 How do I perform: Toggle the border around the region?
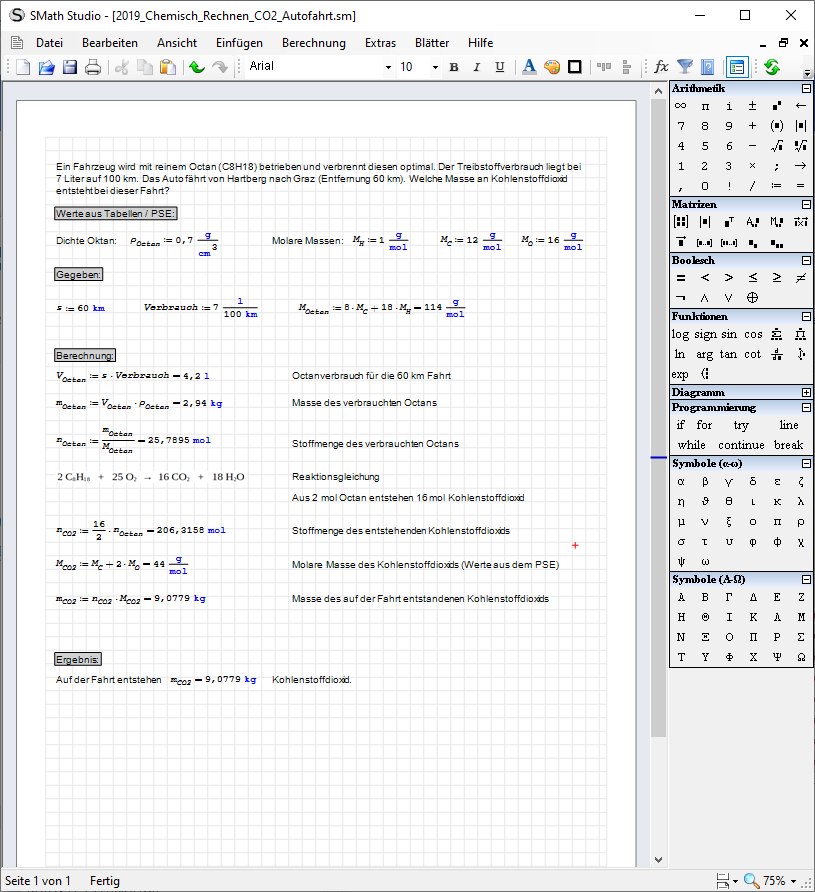click(x=575, y=67)
